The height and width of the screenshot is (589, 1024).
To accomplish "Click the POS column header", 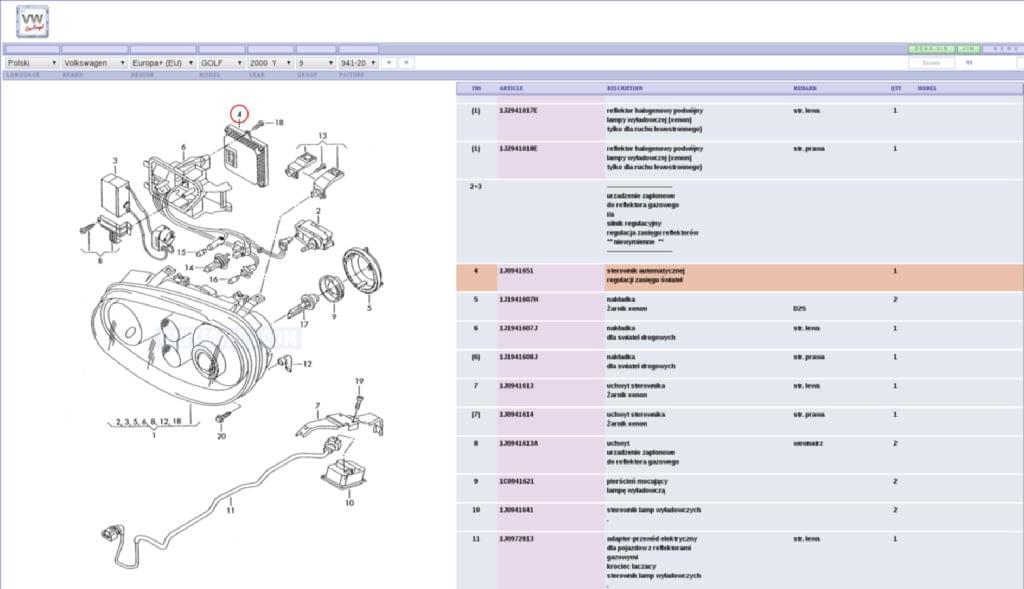I will tap(476, 88).
